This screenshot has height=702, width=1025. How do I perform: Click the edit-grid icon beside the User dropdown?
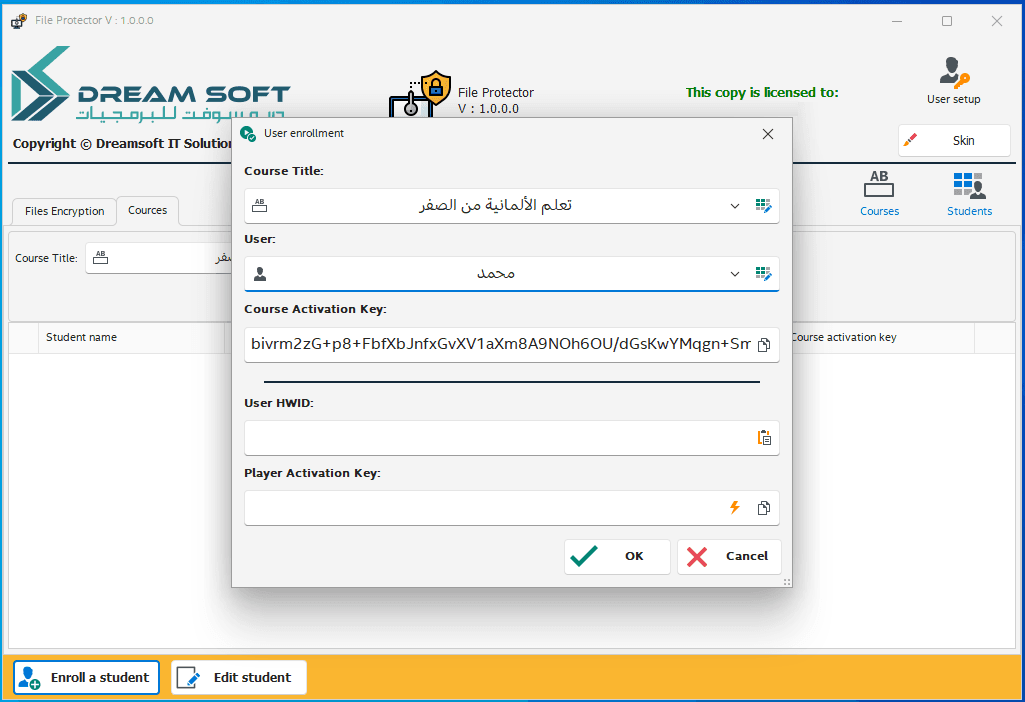(x=763, y=274)
